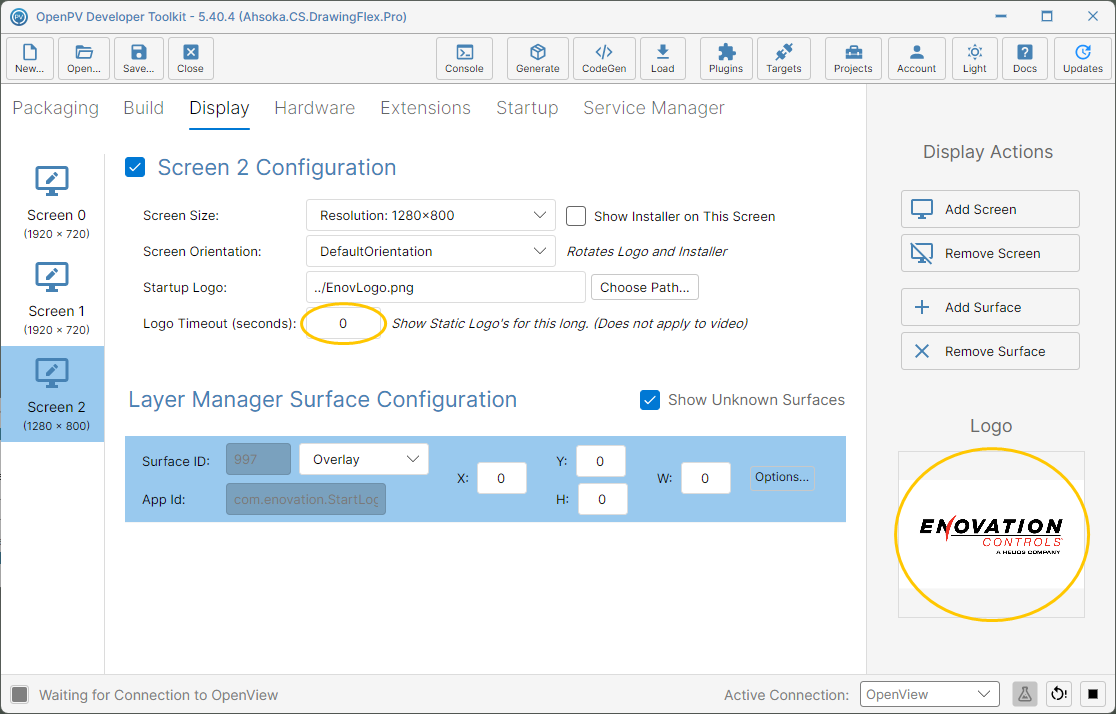Run the Generate tool

pyautogui.click(x=537, y=58)
